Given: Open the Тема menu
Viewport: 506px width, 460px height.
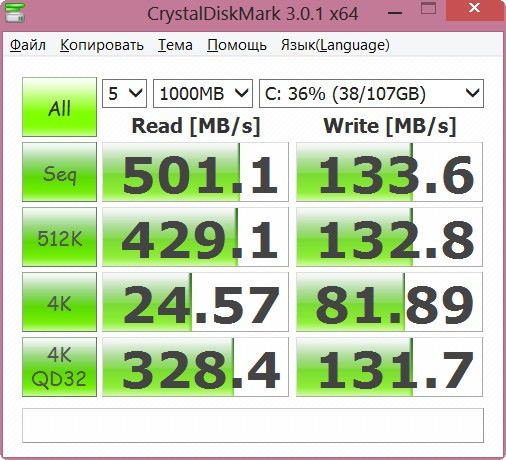Looking at the screenshot, I should pos(175,45).
